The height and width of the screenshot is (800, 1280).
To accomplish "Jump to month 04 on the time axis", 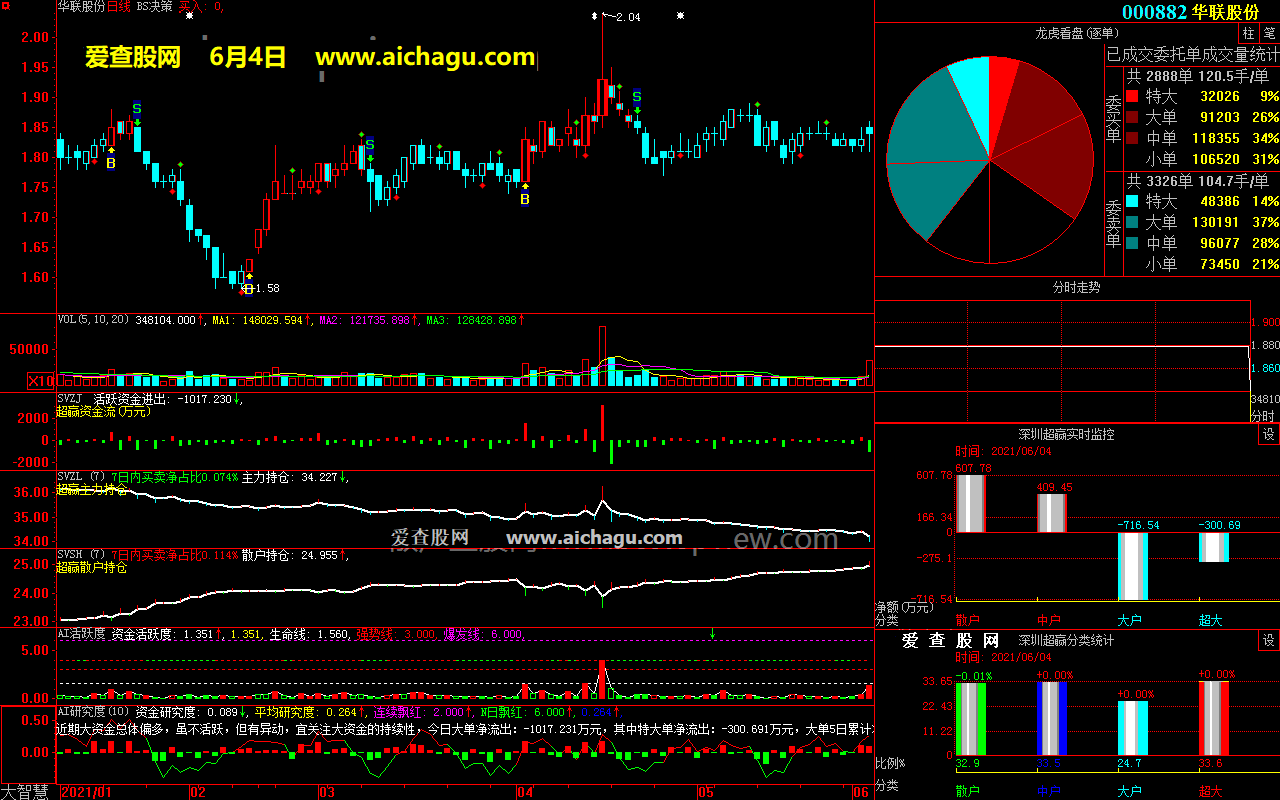I will [x=525, y=792].
